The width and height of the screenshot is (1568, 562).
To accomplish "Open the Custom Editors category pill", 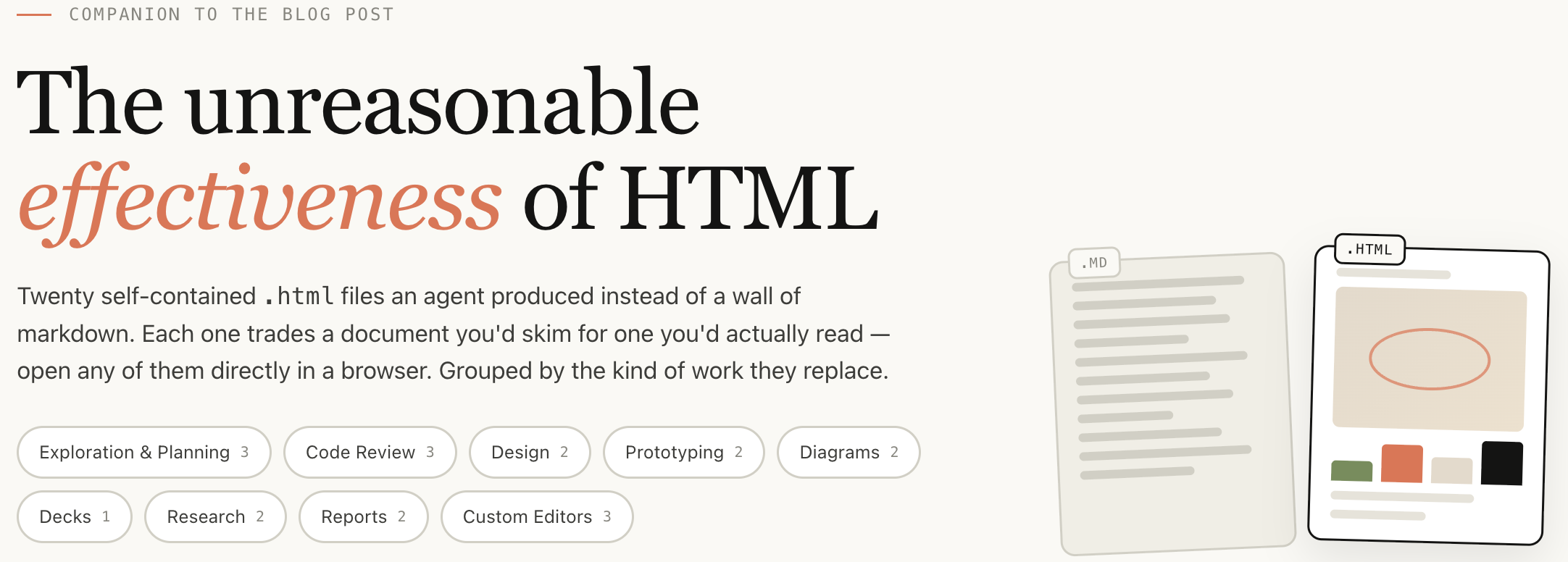I will tap(537, 516).
